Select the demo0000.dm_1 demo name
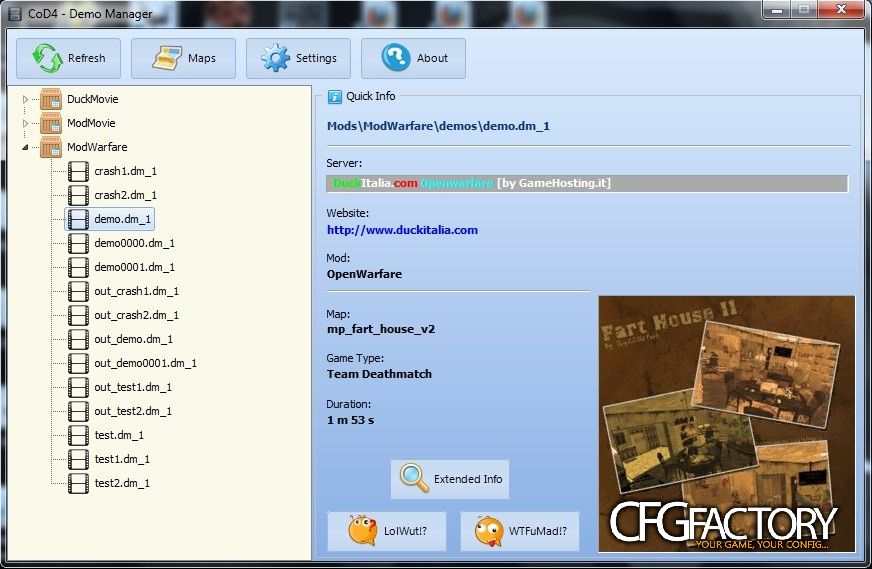The image size is (872, 569). click(x=135, y=243)
